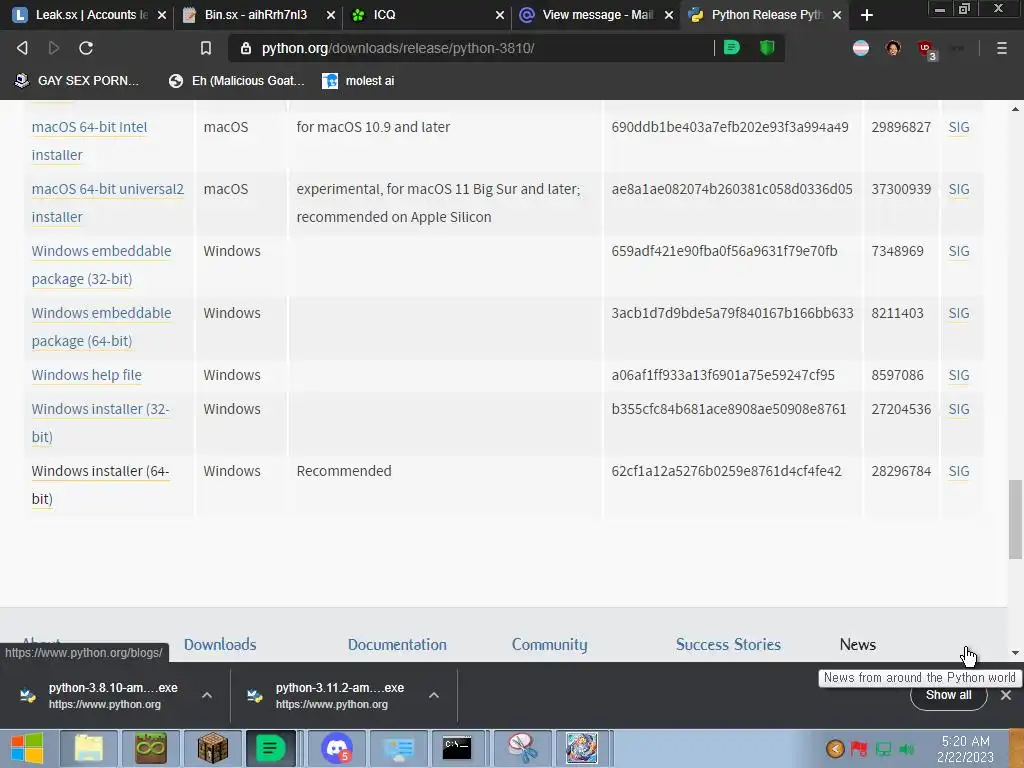Open the Snipping Tool taskbar icon
Viewport: 1024px width, 768px height.
click(x=523, y=748)
